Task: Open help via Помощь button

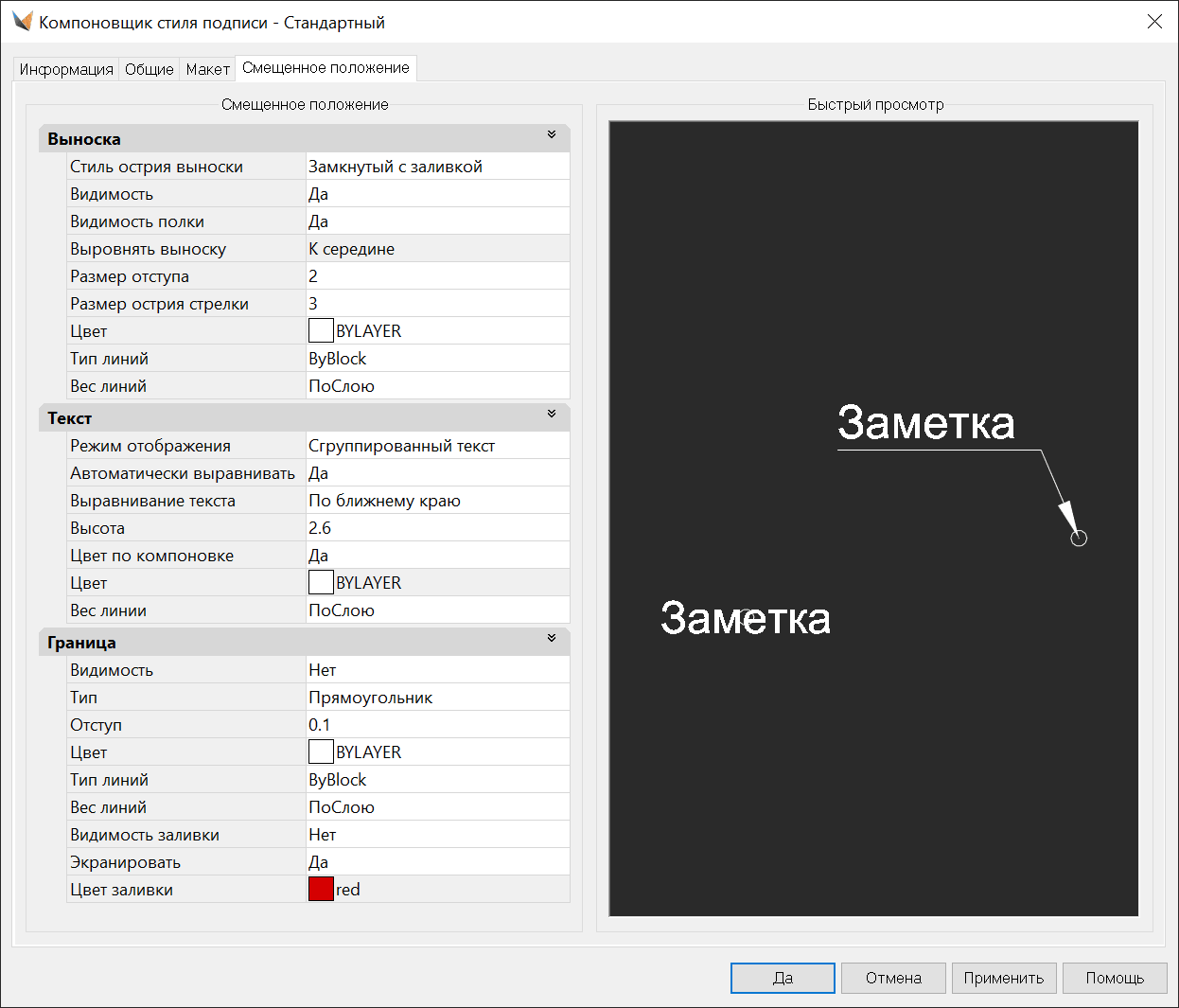Action: coord(1114,978)
